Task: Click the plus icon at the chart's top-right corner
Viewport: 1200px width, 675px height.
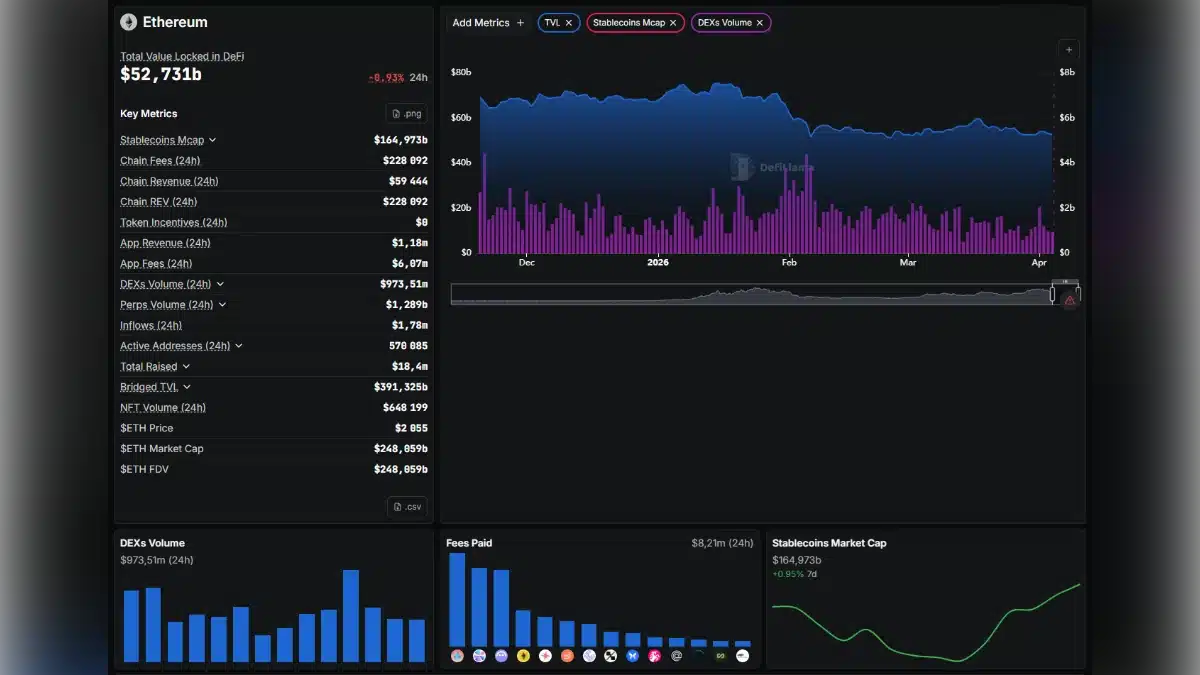Action: (1068, 48)
